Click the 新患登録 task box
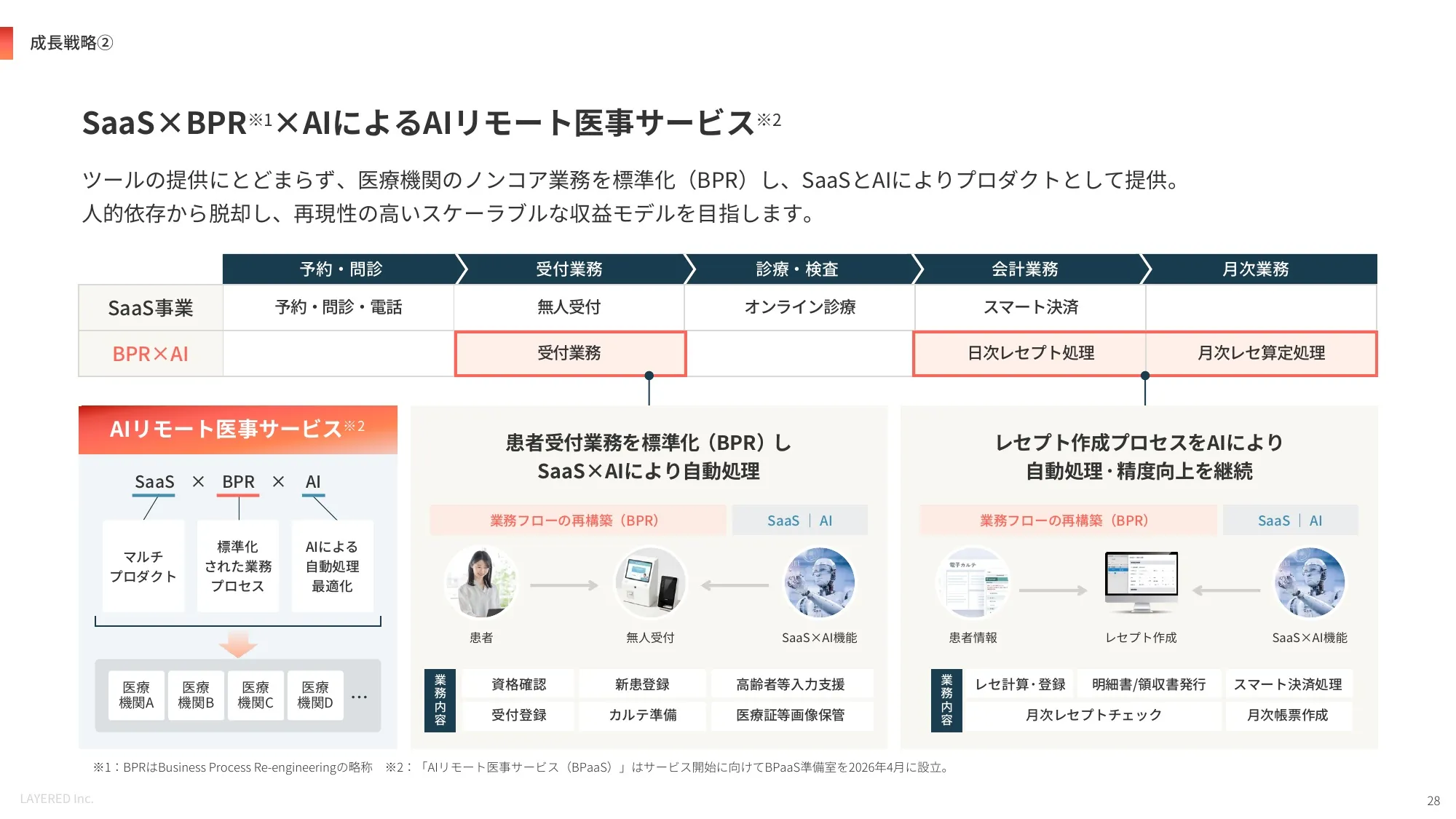Image resolution: width=1456 pixels, height=819 pixels. point(642,684)
